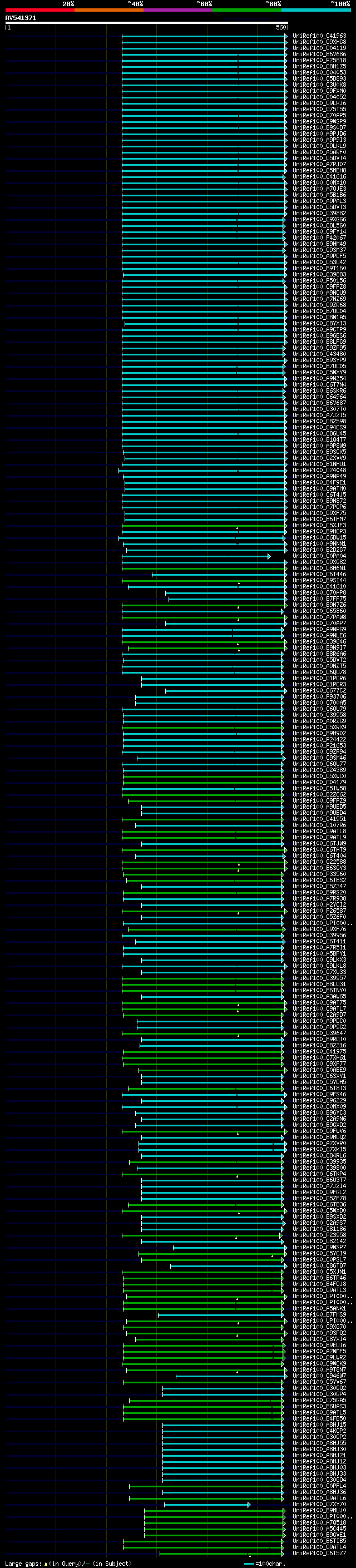356x1568 pixels.
Task: Open hit UniRef100_Q8H1Z5
Action: pos(319,66)
